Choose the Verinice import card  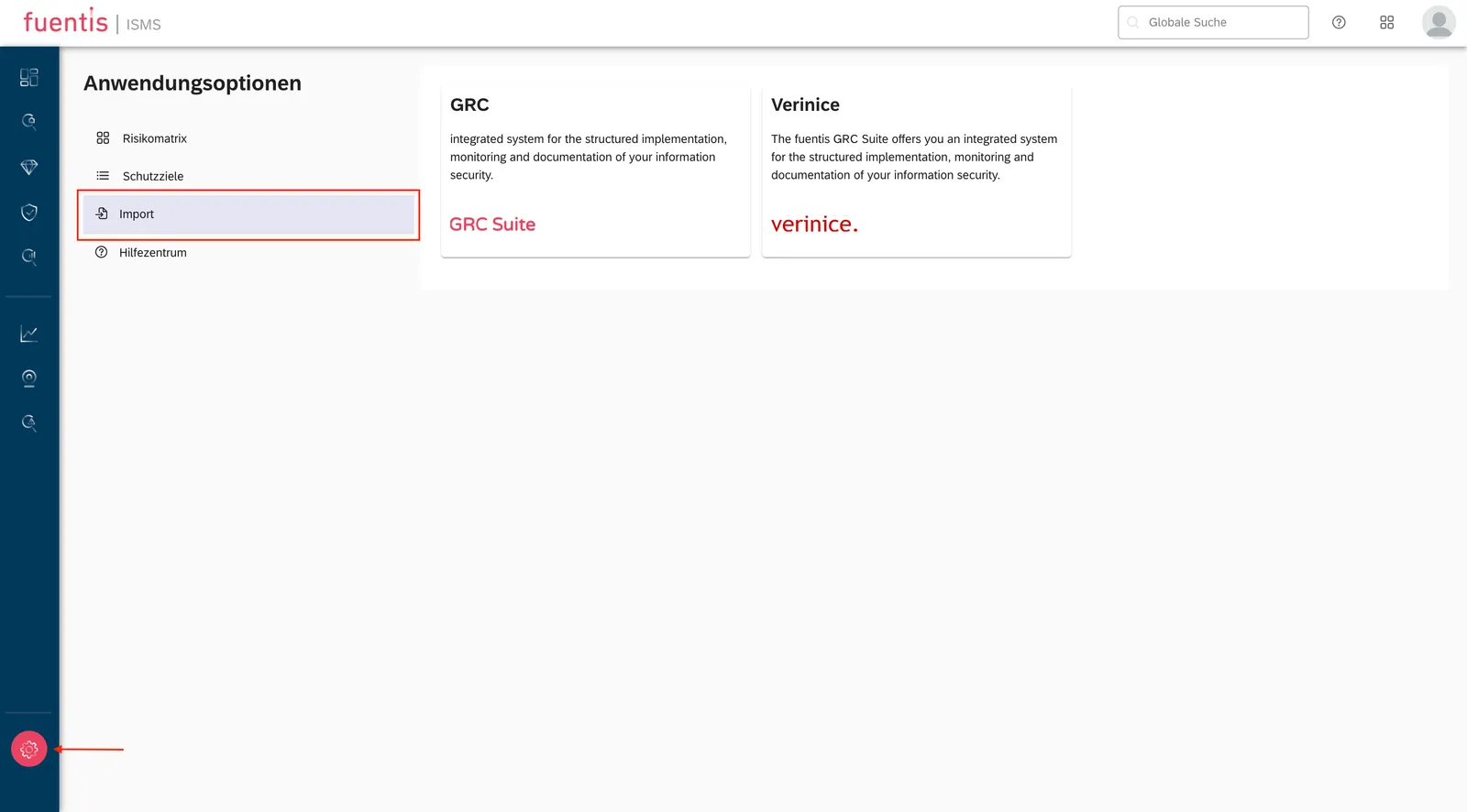pos(916,172)
